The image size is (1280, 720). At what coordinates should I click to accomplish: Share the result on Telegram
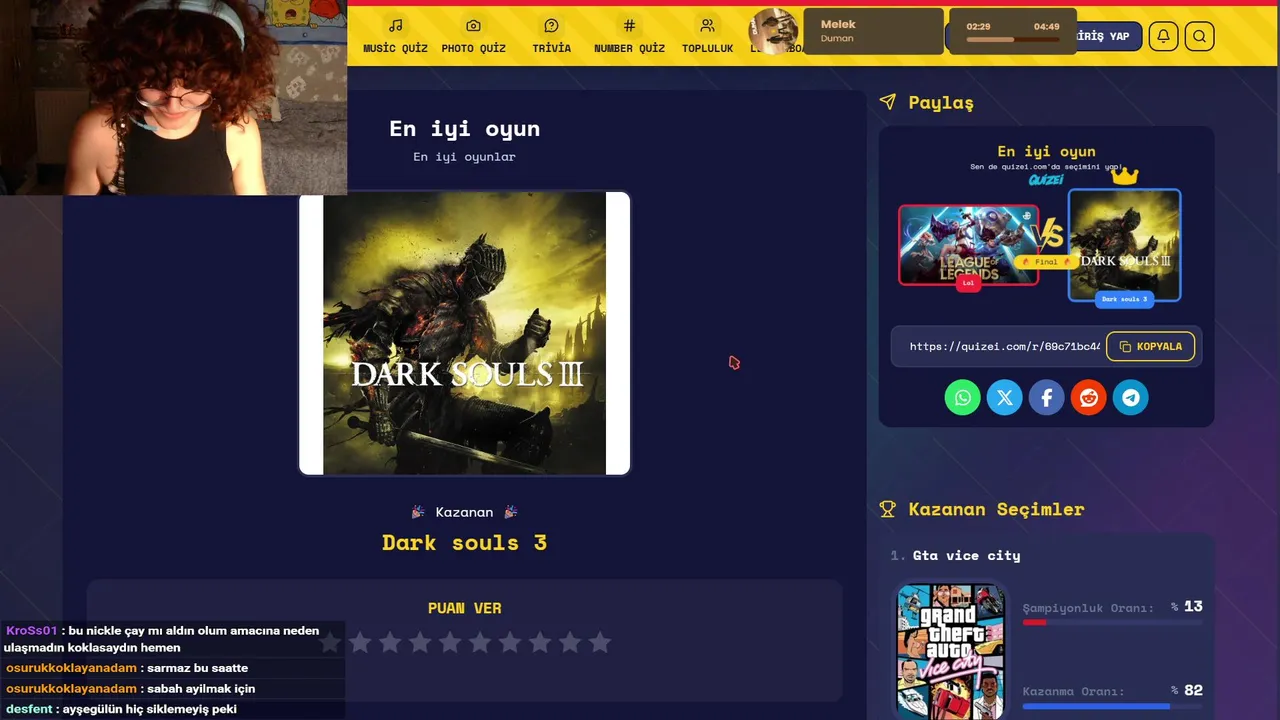tap(1131, 397)
